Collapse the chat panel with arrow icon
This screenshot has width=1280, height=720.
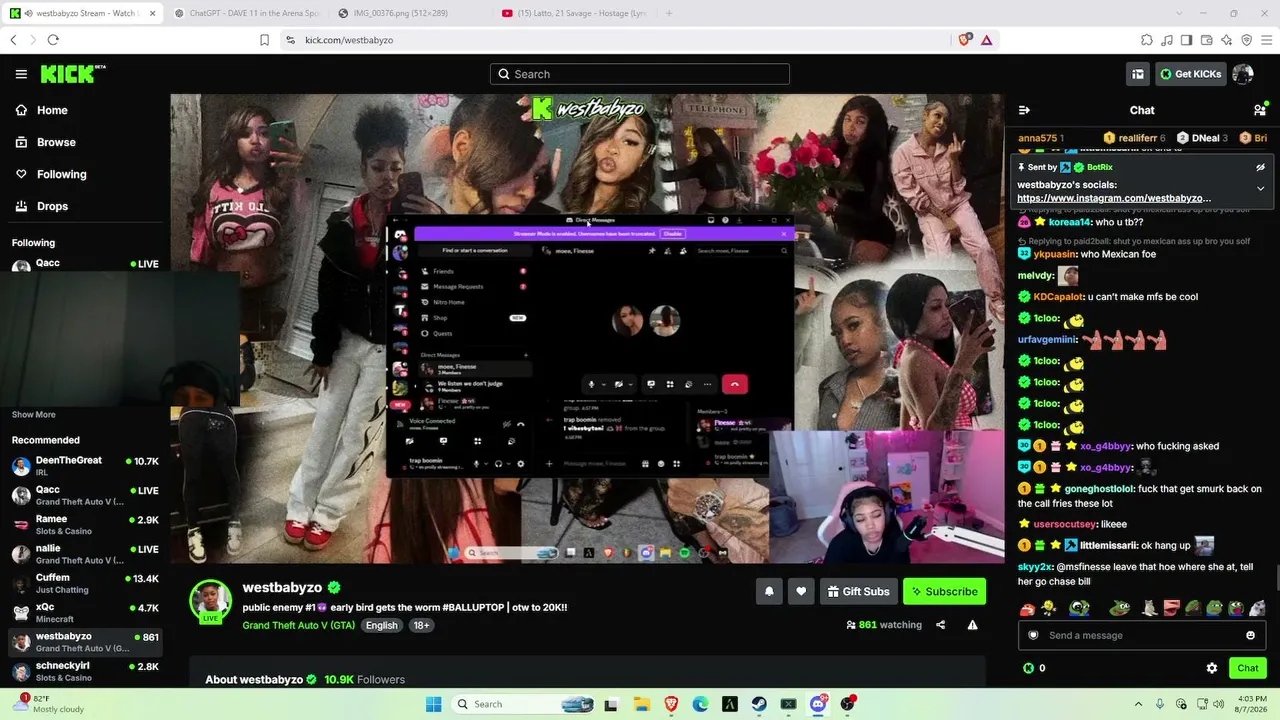(x=1024, y=110)
